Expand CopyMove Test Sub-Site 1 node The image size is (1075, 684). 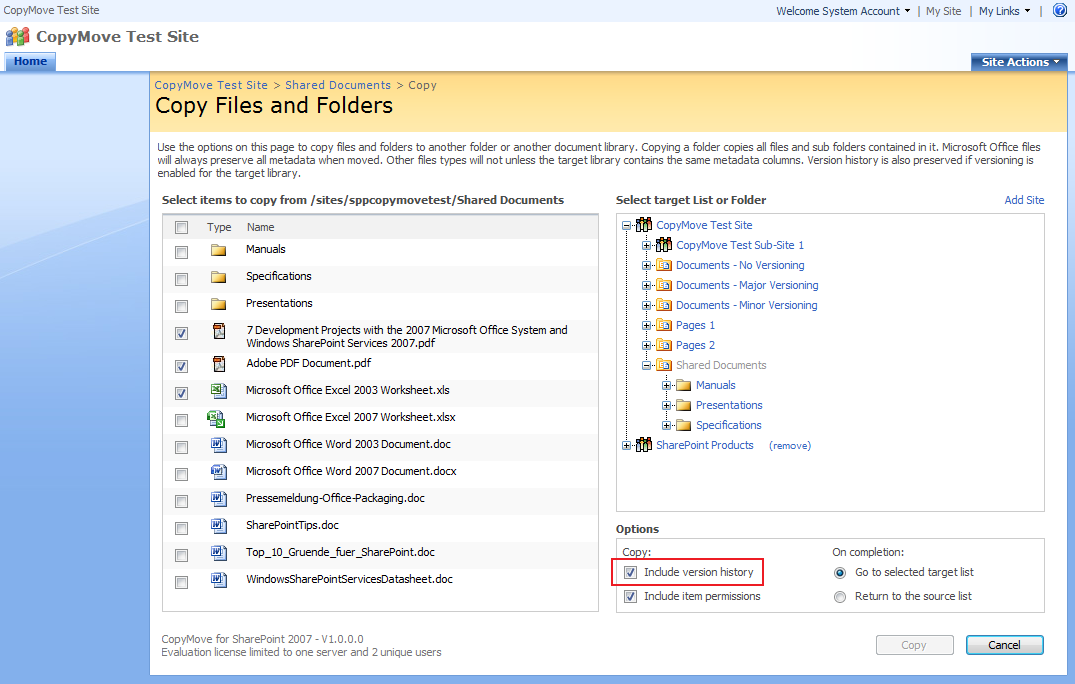click(x=646, y=245)
